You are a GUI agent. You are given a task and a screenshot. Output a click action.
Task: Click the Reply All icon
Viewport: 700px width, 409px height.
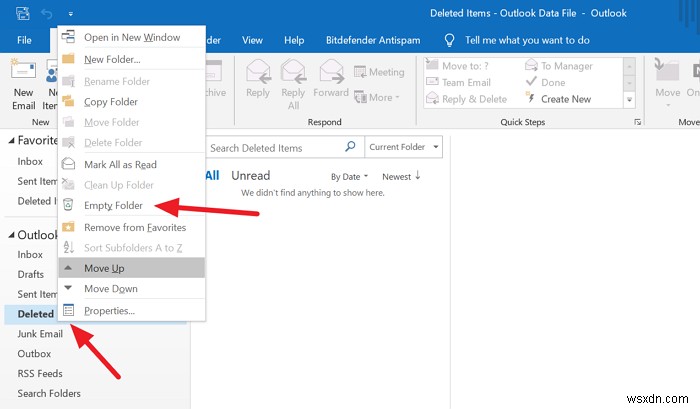point(293,71)
